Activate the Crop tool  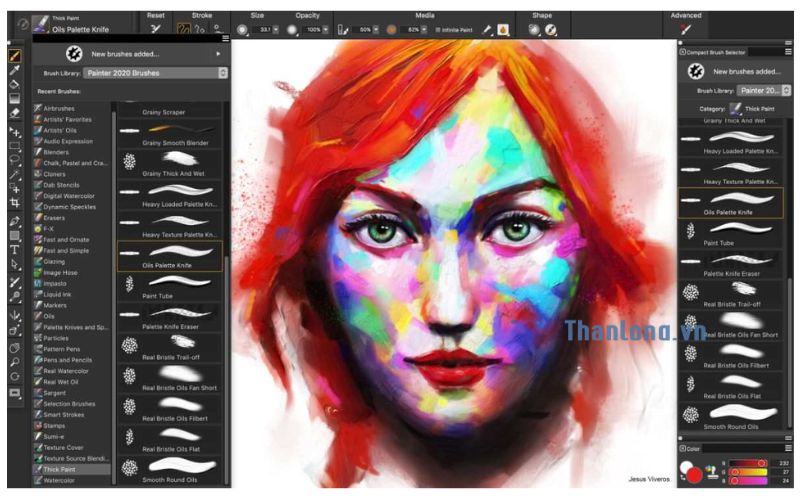click(14, 202)
